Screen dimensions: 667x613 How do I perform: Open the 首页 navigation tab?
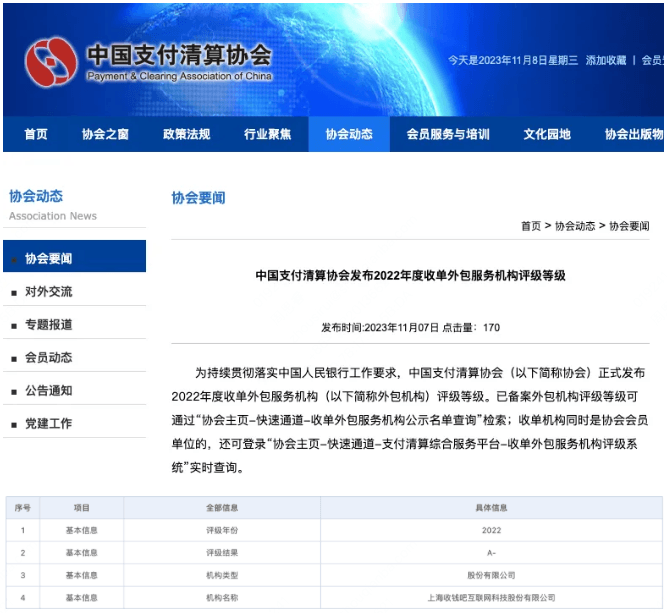pos(36,134)
